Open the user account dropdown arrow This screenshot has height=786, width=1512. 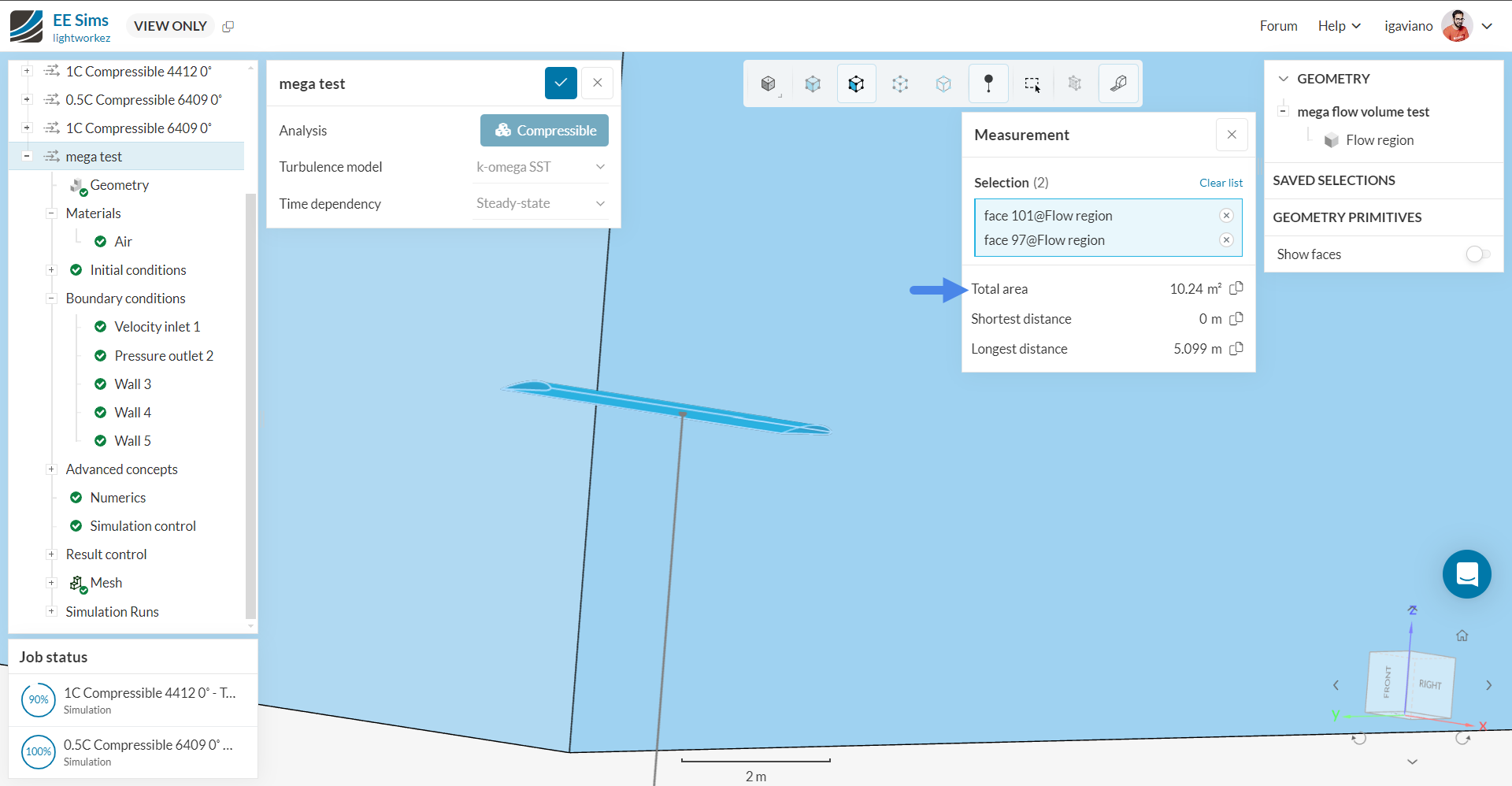click(x=1487, y=26)
